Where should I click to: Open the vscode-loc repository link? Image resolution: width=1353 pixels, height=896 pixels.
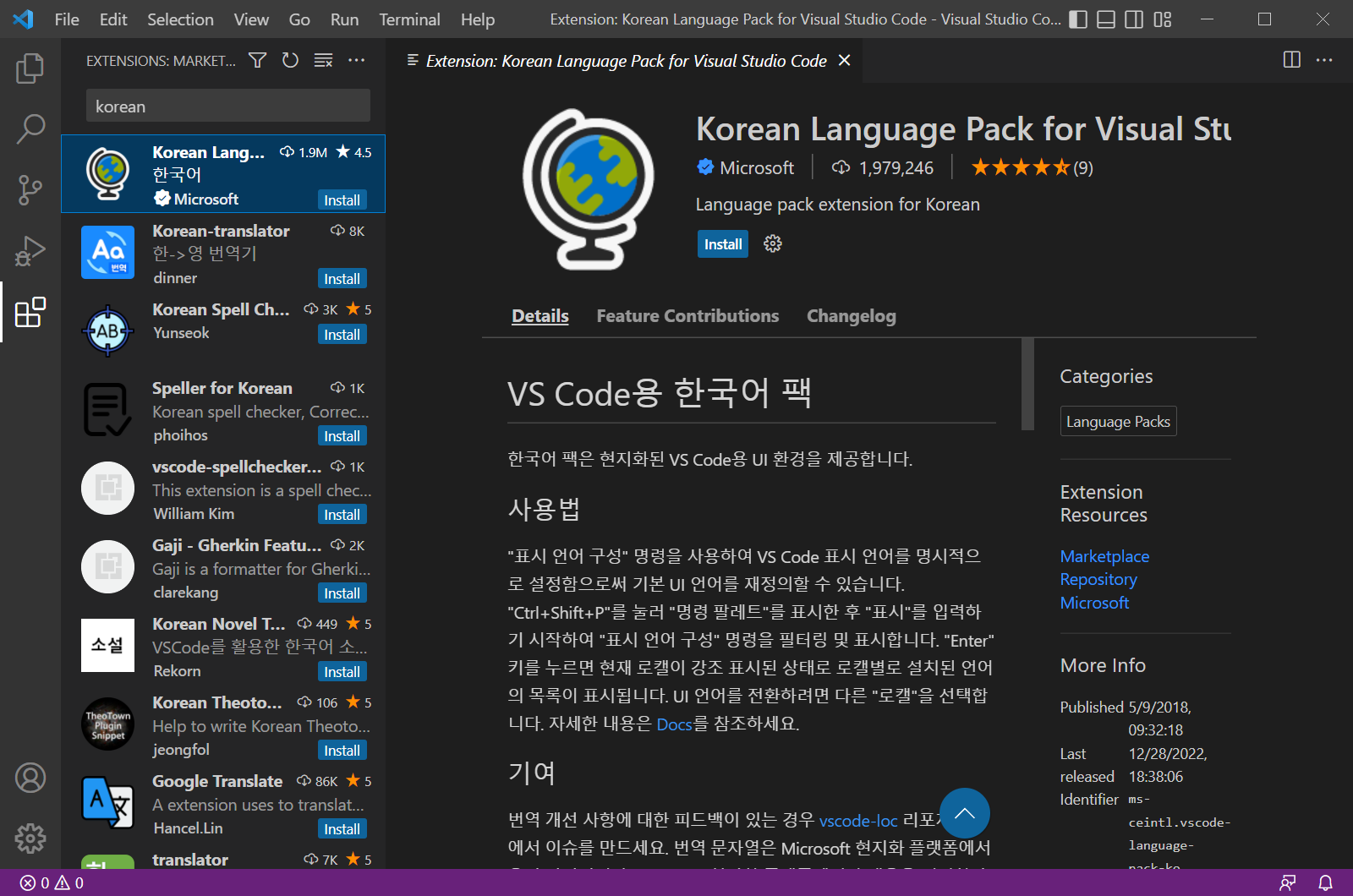coord(858,820)
